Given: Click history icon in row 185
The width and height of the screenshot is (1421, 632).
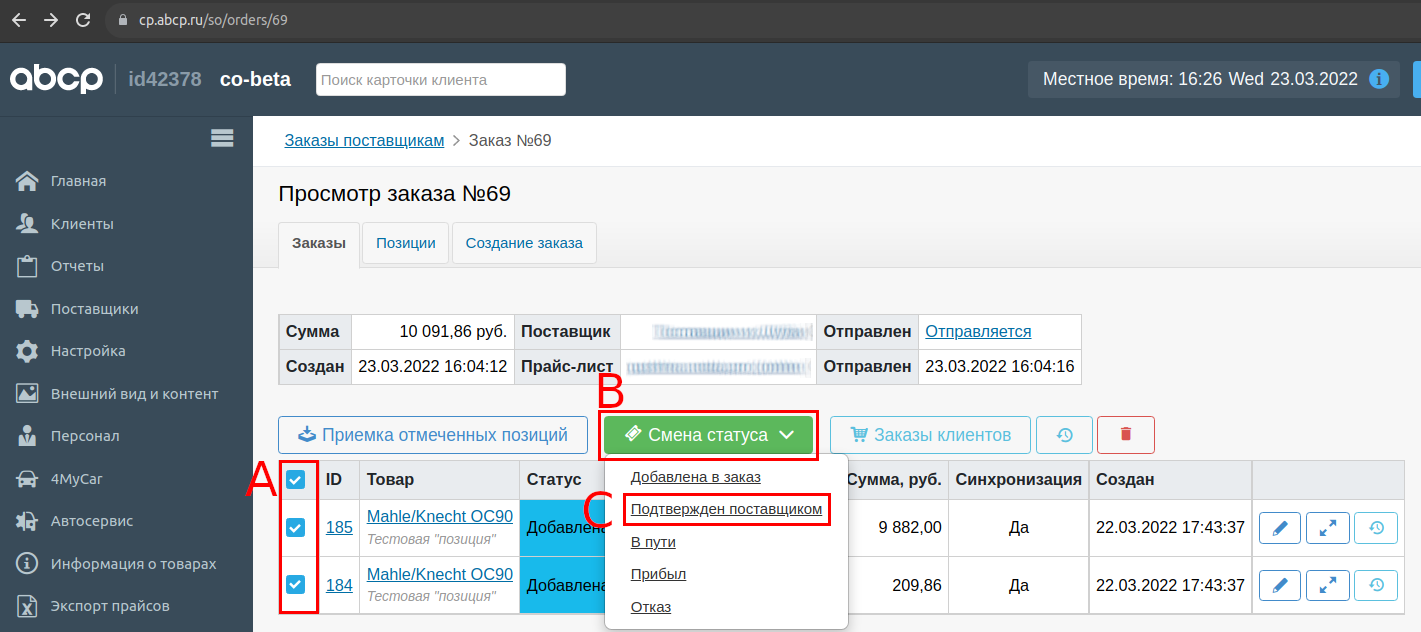Looking at the screenshot, I should tap(1375, 528).
